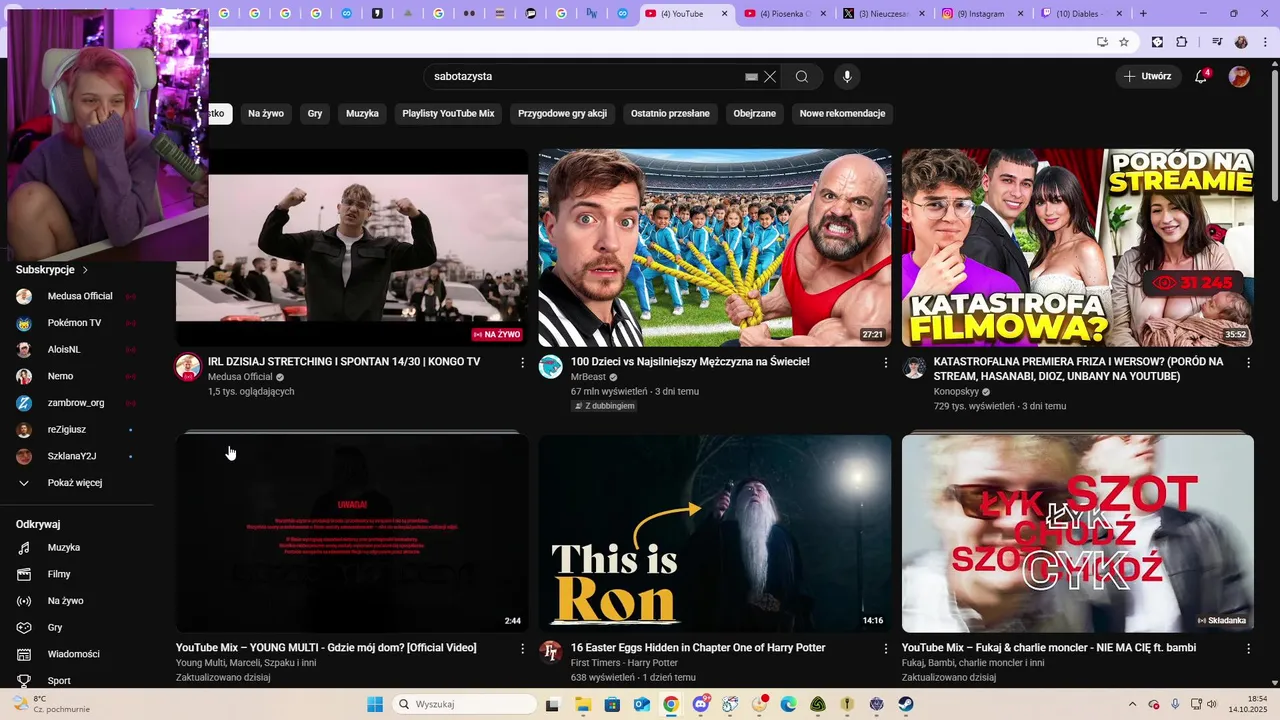Screen dimensions: 1280x720
Task: Go to Wiadomości in Odkrywaj section
Action: click(x=75, y=654)
